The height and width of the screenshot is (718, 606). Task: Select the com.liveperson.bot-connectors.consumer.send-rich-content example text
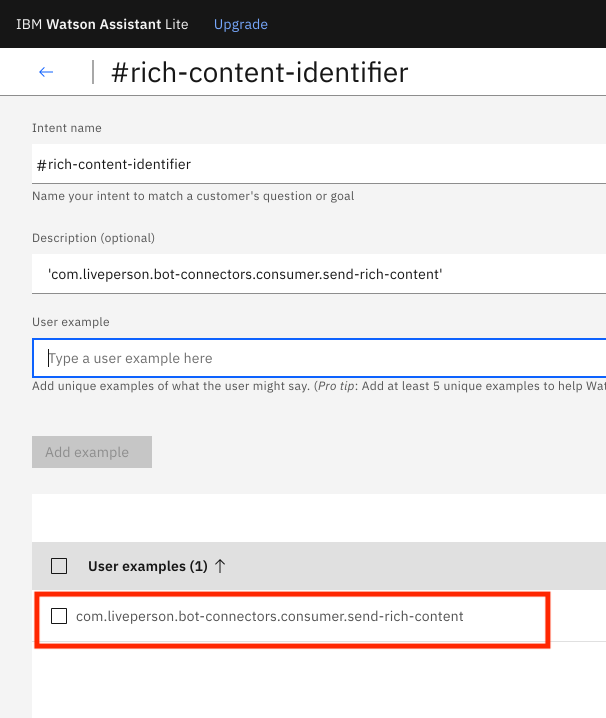(x=270, y=616)
